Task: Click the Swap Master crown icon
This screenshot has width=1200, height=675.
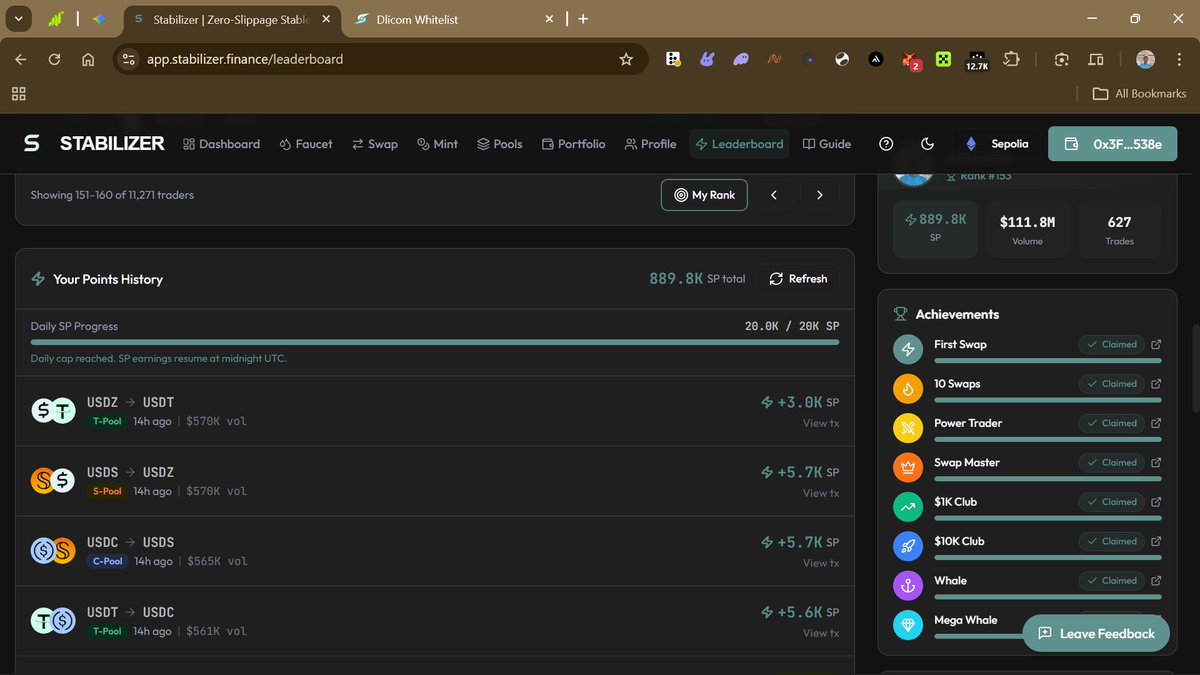Action: tap(908, 467)
